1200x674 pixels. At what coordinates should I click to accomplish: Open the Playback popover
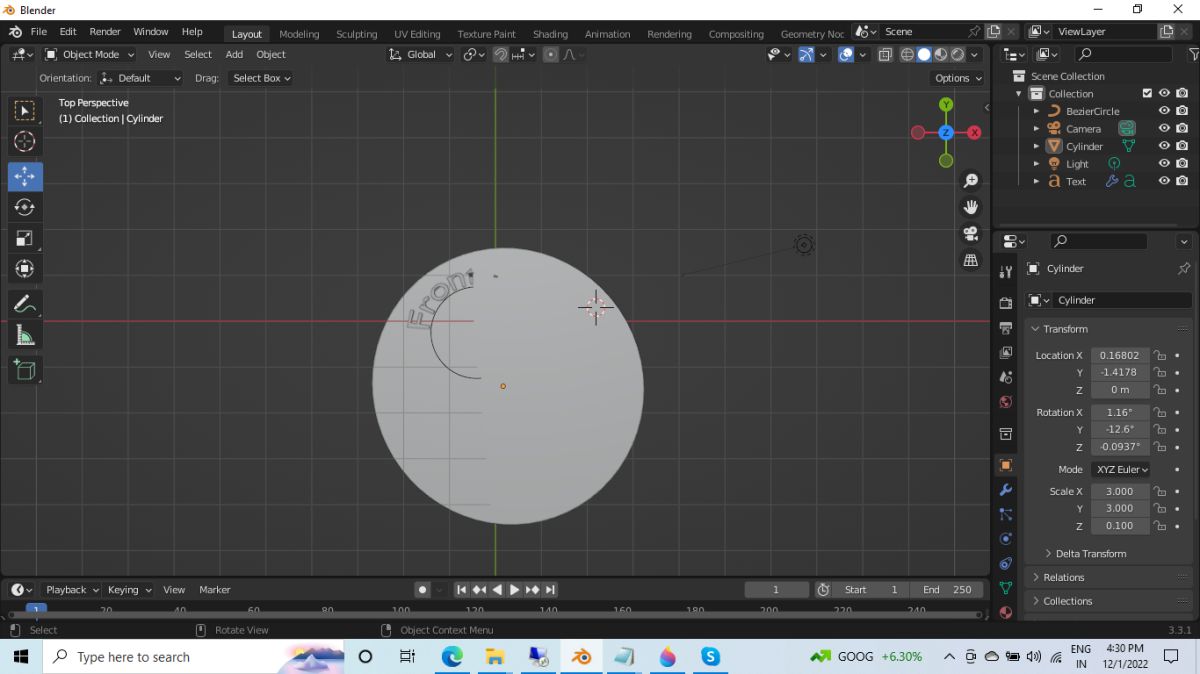(x=71, y=590)
